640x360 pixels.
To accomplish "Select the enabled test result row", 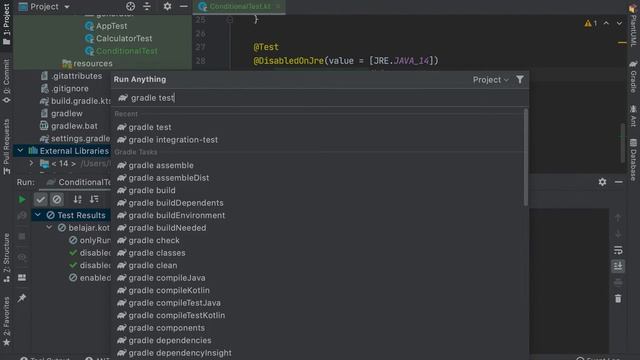I will (89, 278).
